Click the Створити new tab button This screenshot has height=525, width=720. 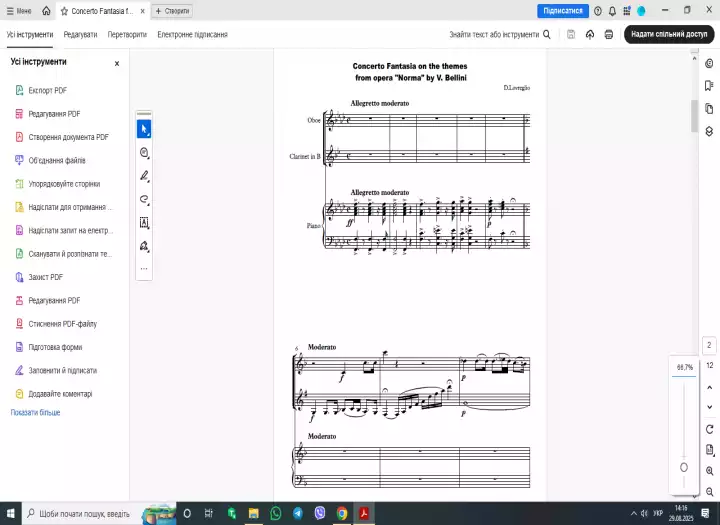[172, 11]
